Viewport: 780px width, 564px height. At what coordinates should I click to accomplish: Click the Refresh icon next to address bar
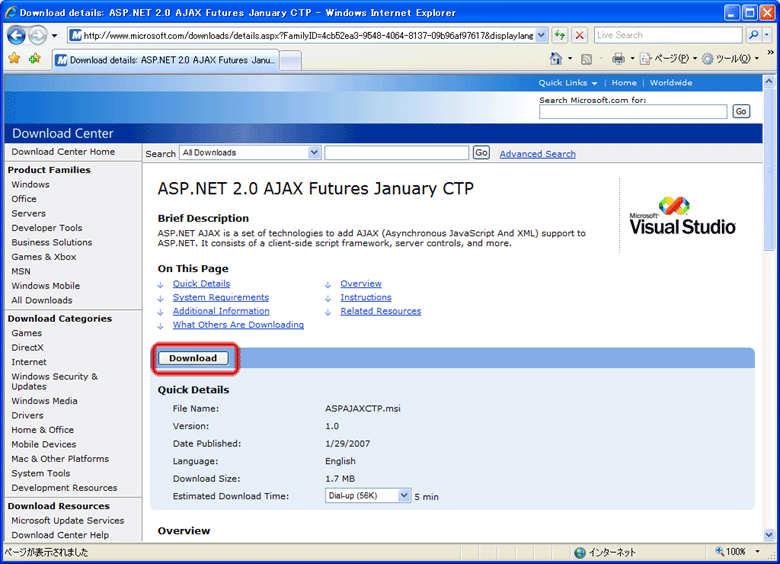point(560,35)
